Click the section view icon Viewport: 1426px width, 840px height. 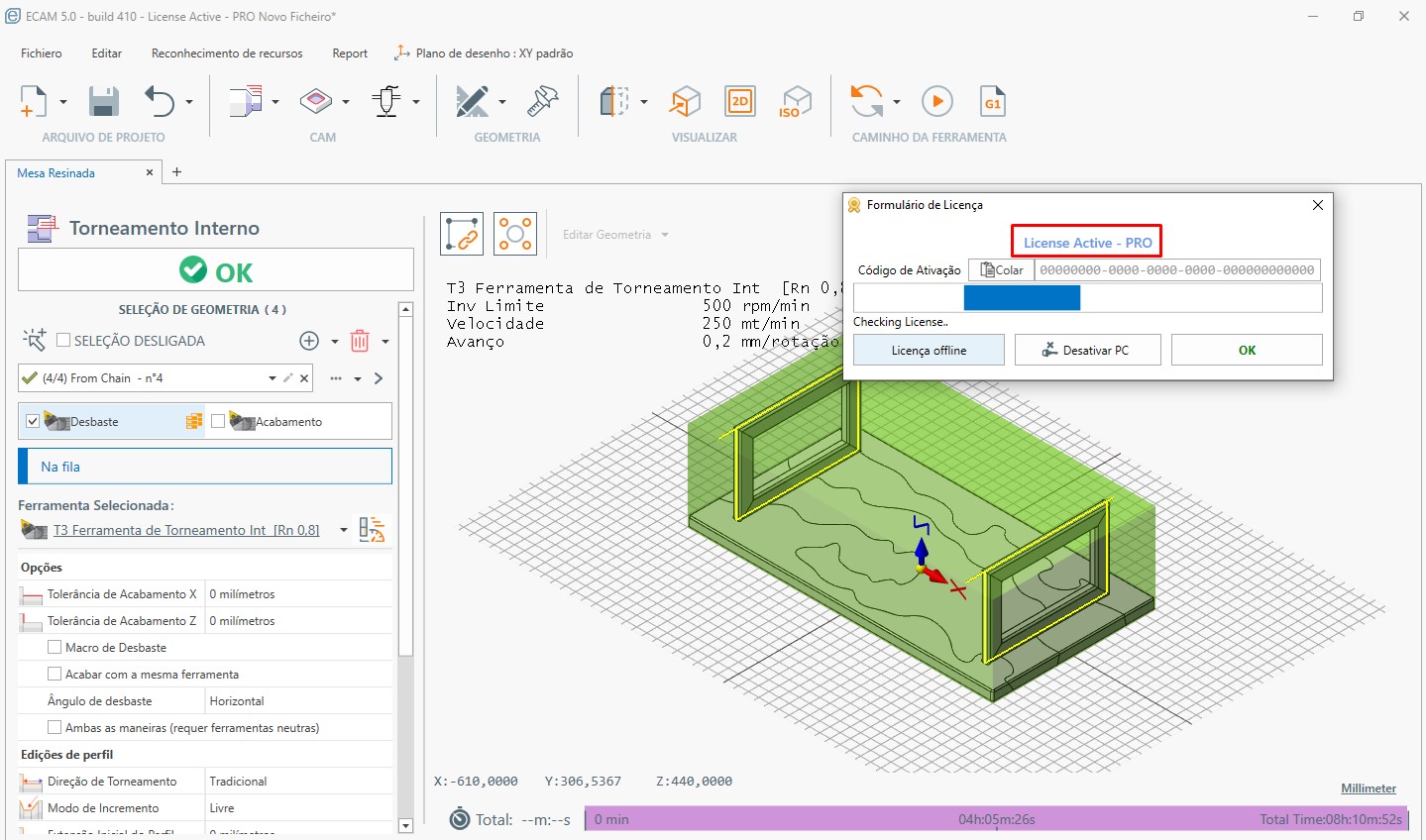(x=614, y=101)
